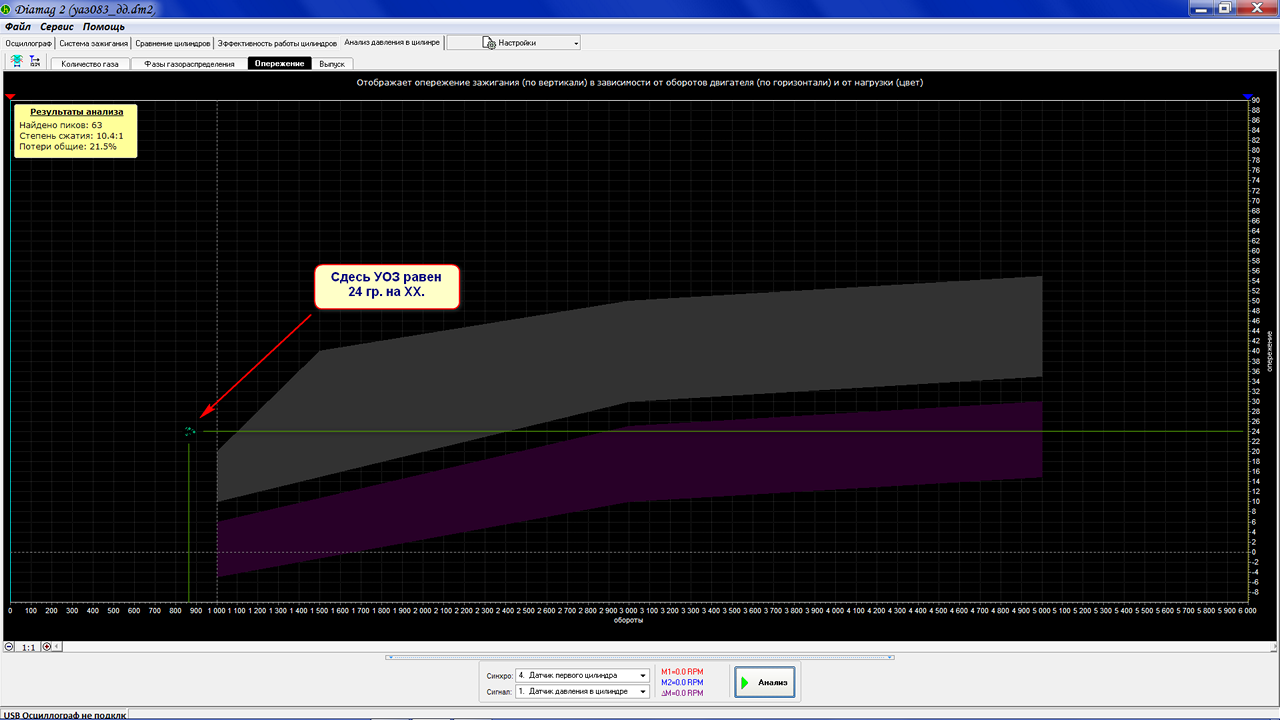
Task: Click the Анализ button
Action: click(764, 683)
